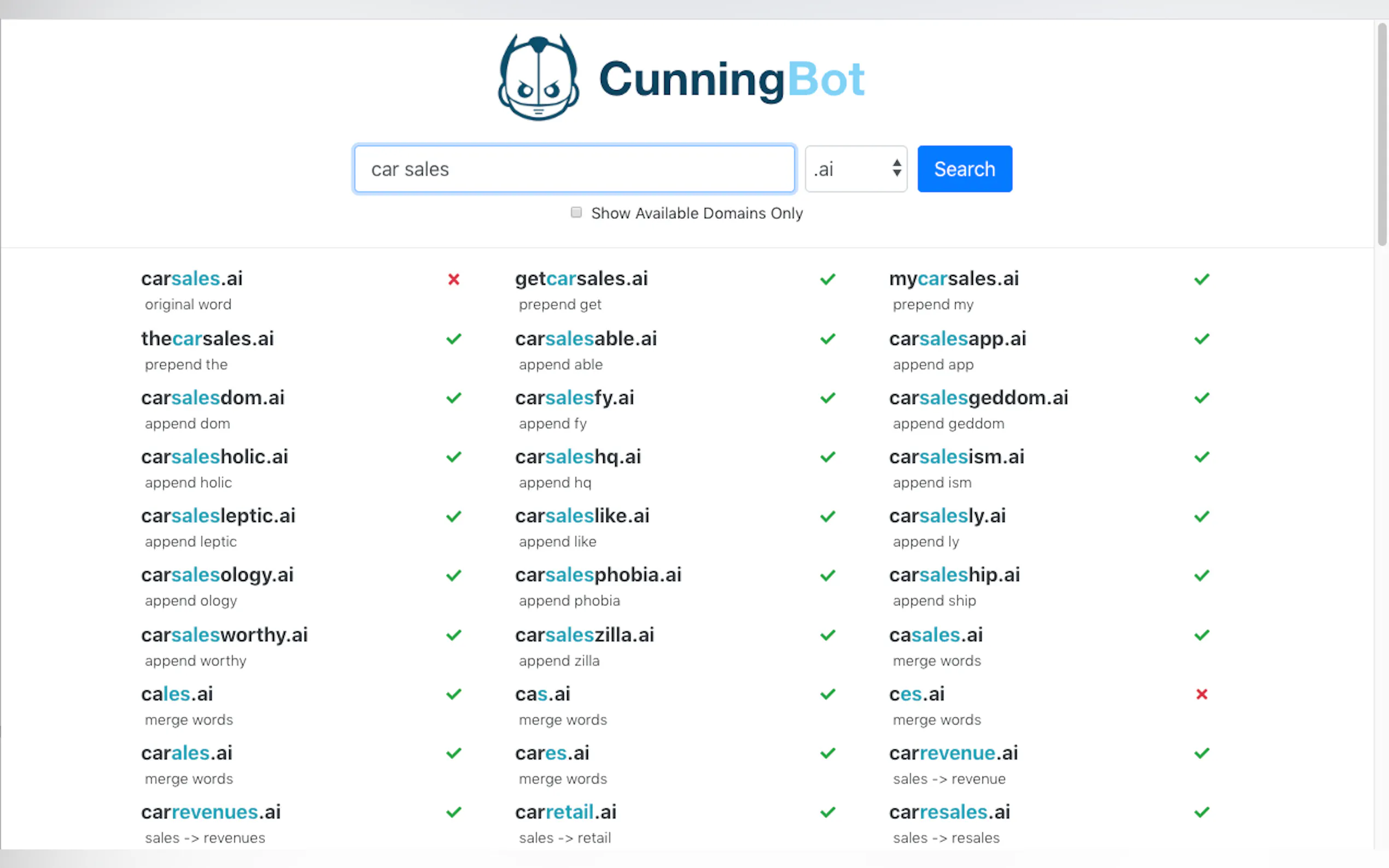Click the CunningBot title text
1389x868 pixels.
(731, 79)
